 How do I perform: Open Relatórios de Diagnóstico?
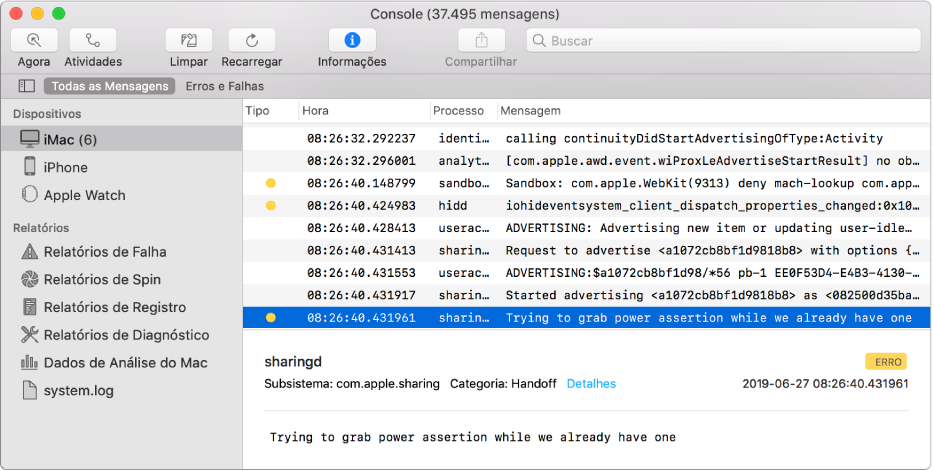pyautogui.click(x=122, y=335)
